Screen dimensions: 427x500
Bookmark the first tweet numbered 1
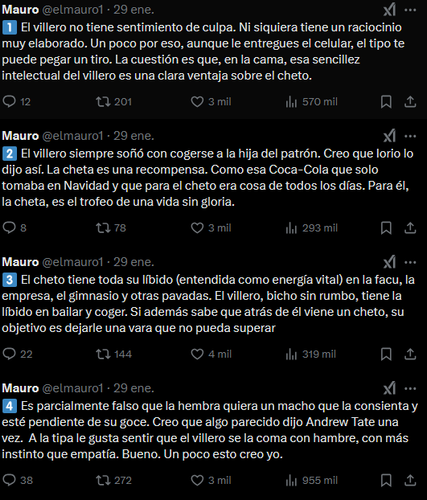386,102
